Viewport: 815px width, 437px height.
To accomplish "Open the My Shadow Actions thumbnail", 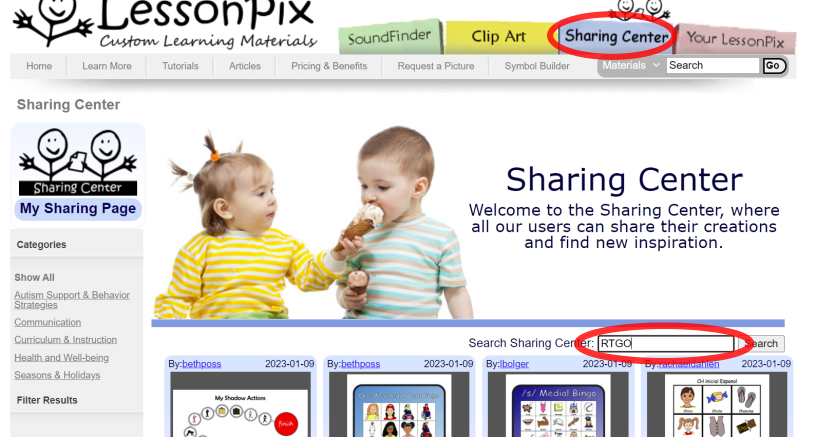I will point(241,405).
